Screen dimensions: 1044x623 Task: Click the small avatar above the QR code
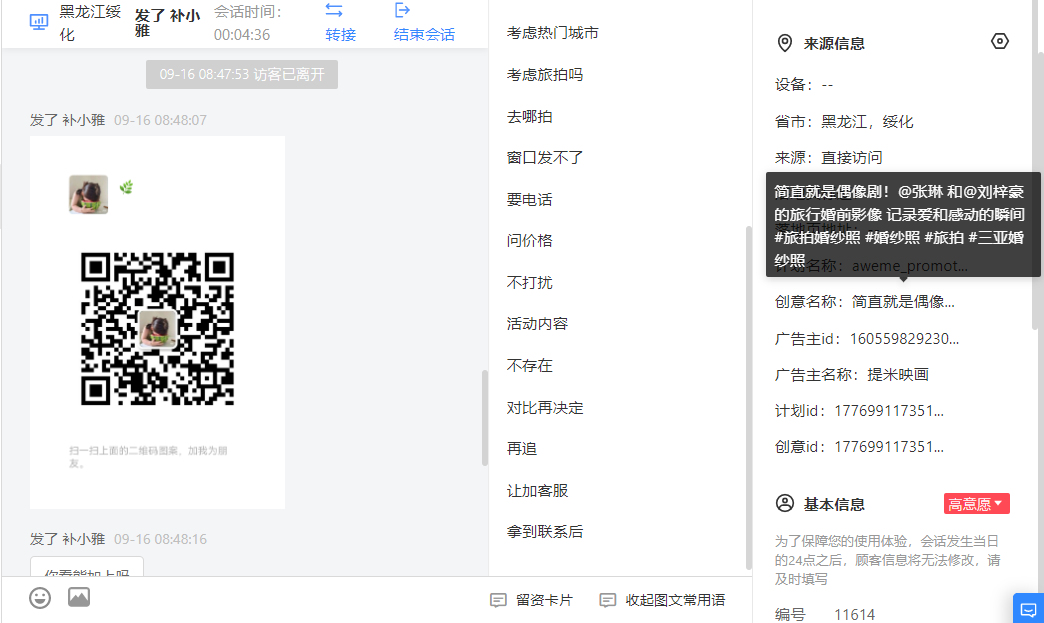pos(89,194)
